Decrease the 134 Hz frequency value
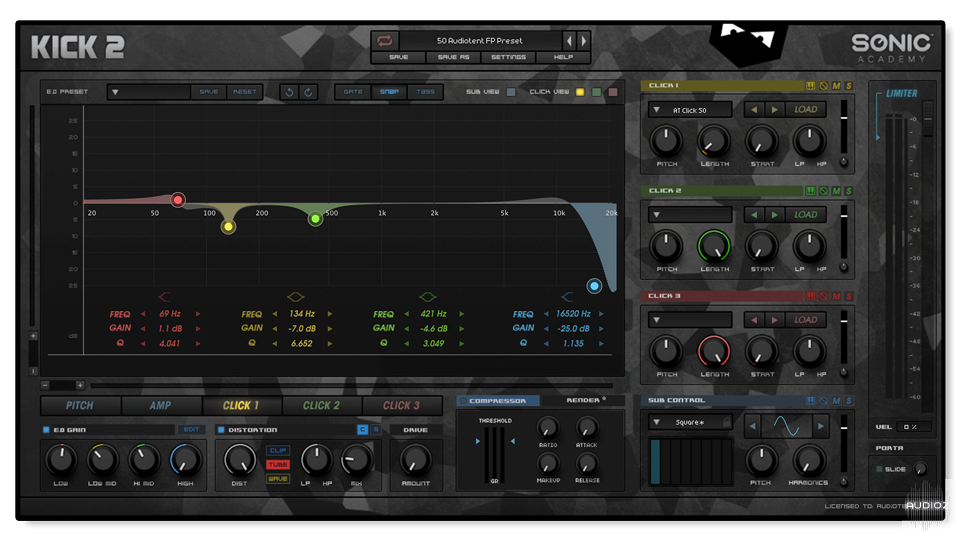Screen dimensions: 960x540 274,314
